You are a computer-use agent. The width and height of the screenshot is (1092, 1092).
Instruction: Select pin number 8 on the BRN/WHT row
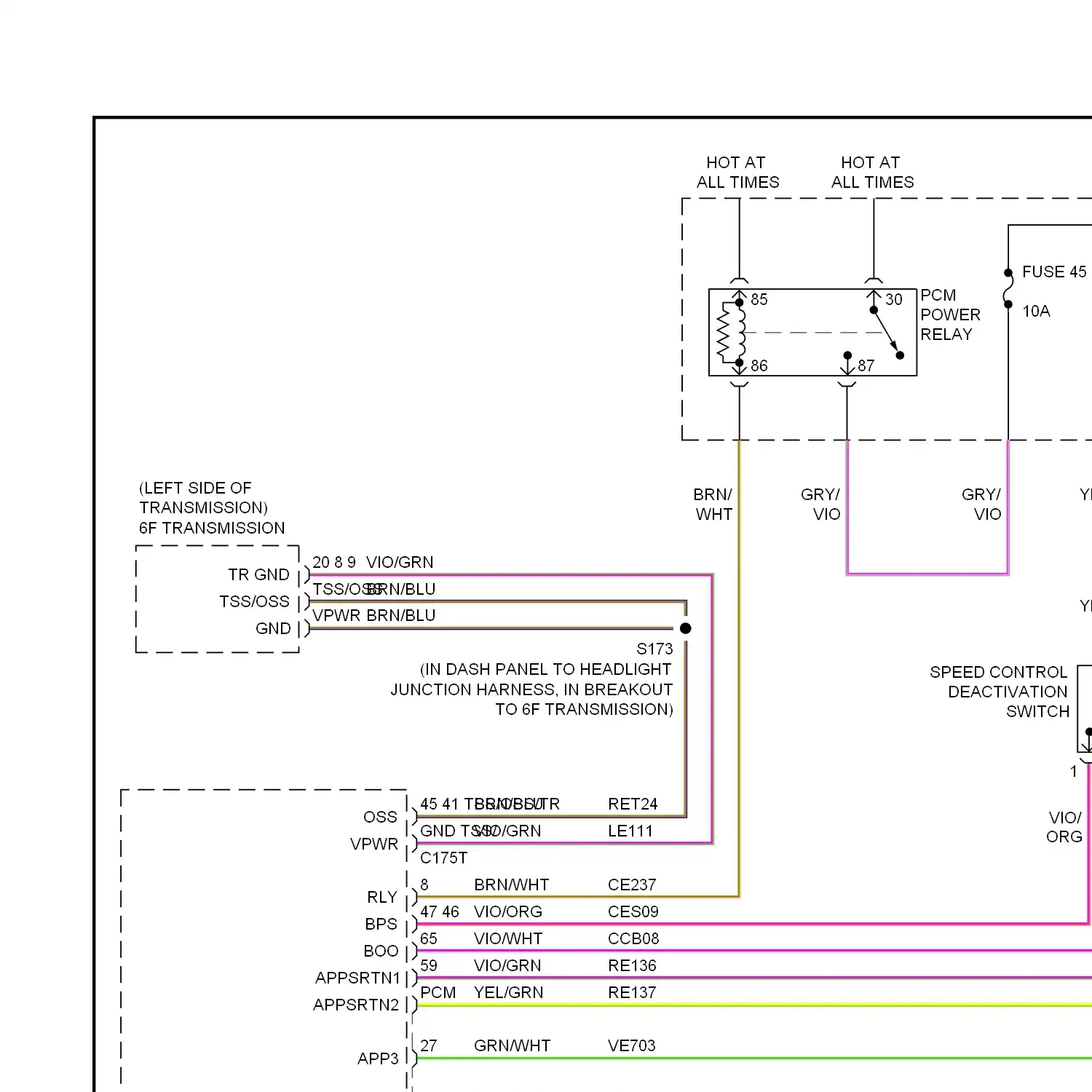click(x=424, y=885)
